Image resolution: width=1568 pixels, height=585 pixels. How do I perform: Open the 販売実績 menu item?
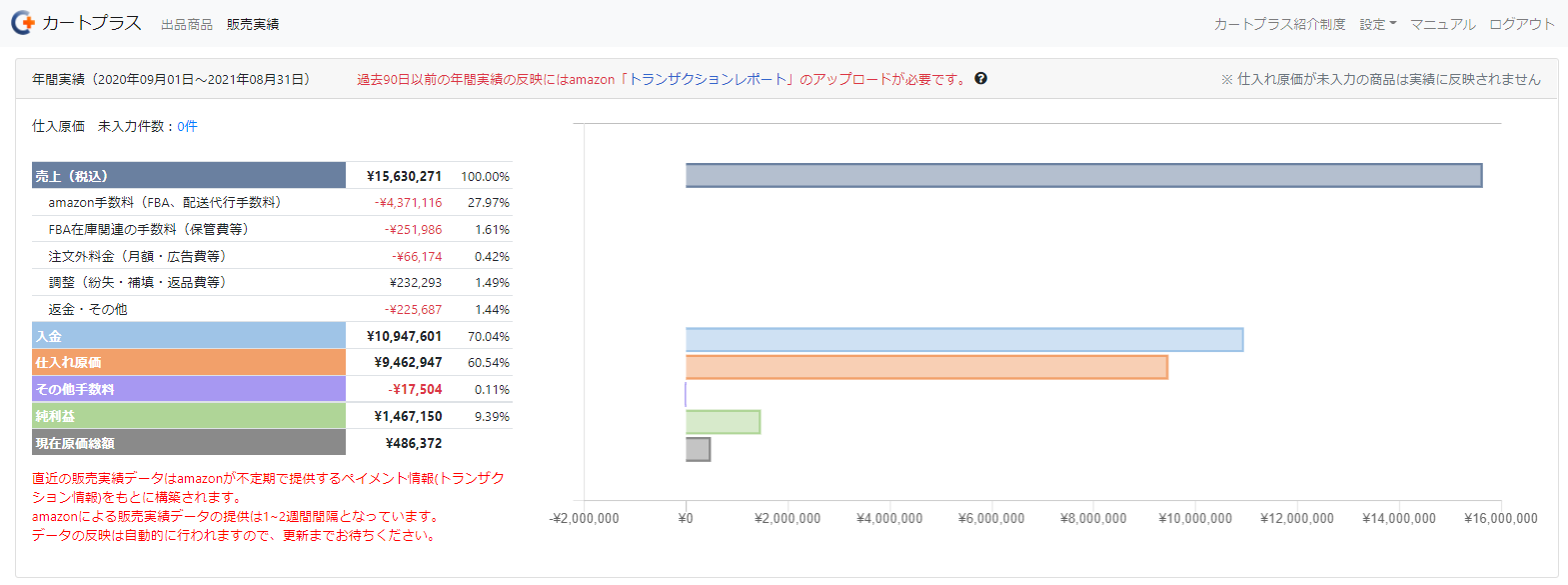pyautogui.click(x=253, y=24)
